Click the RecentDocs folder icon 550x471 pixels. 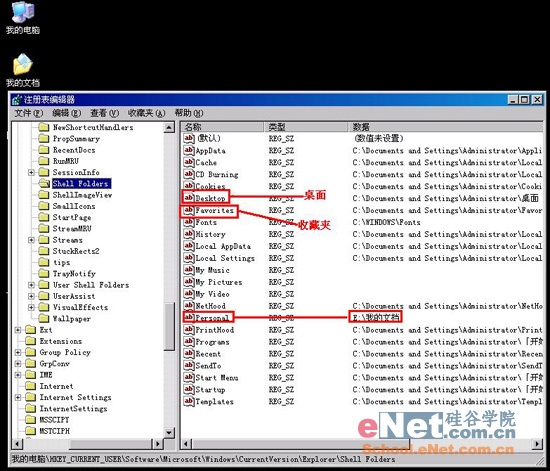[44, 150]
